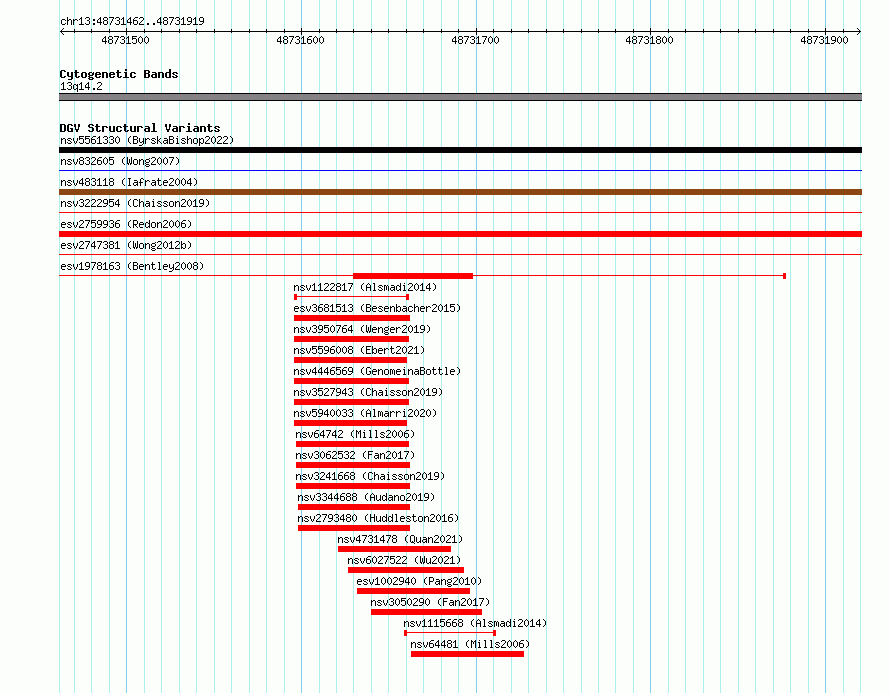Click nsv4731478 (Quan2021) label
The height and width of the screenshot is (693, 890).
[x=400, y=539]
